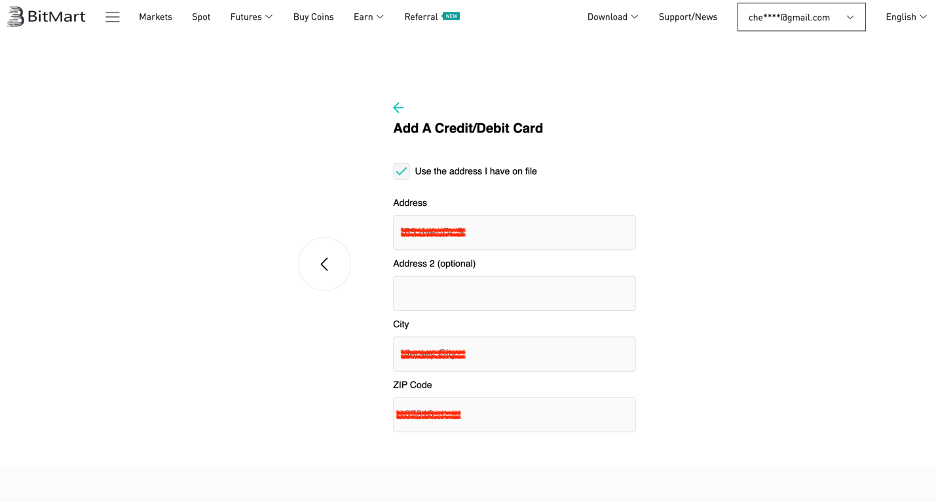The image size is (936, 502).
Task: Focus the Address 2 optional field
Action: click(514, 293)
